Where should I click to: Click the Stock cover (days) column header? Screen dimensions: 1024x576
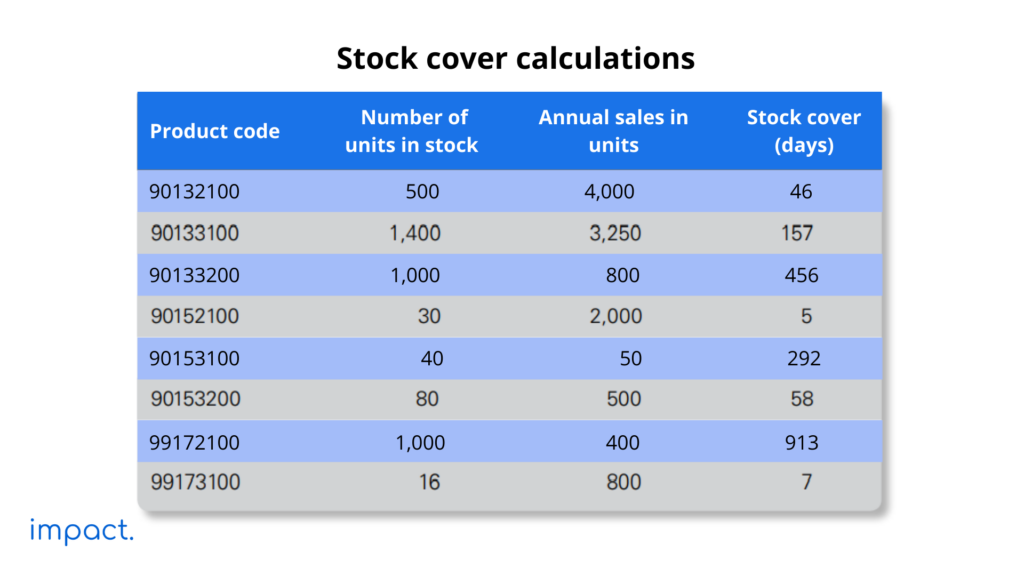tap(803, 131)
